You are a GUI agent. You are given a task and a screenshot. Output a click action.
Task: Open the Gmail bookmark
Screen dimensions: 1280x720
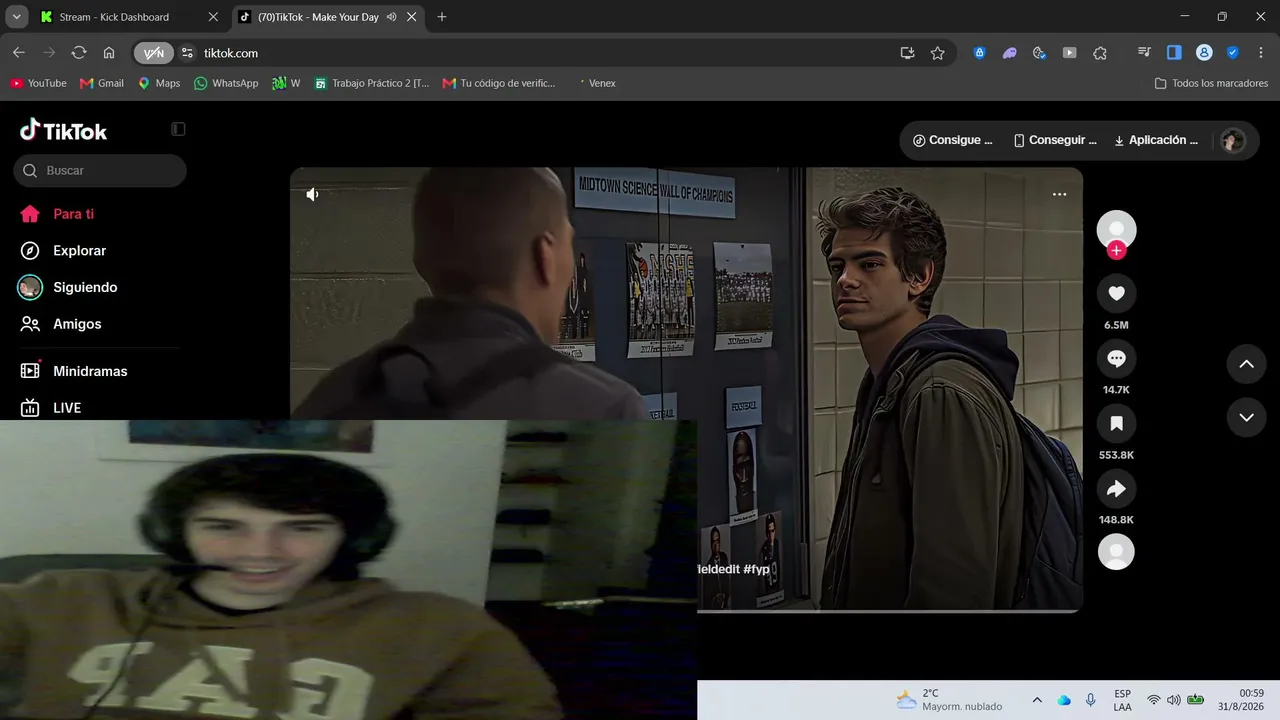102,83
